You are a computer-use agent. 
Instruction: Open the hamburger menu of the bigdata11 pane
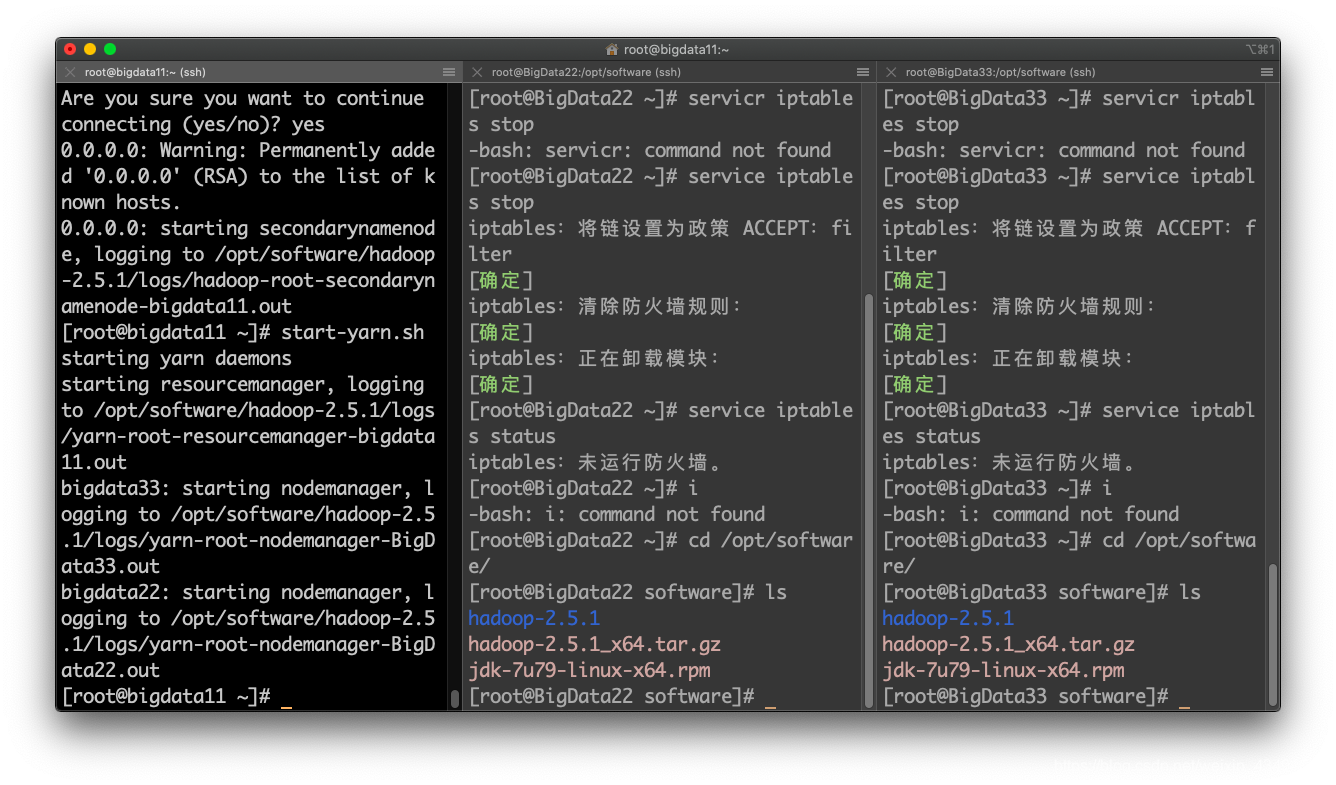449,72
